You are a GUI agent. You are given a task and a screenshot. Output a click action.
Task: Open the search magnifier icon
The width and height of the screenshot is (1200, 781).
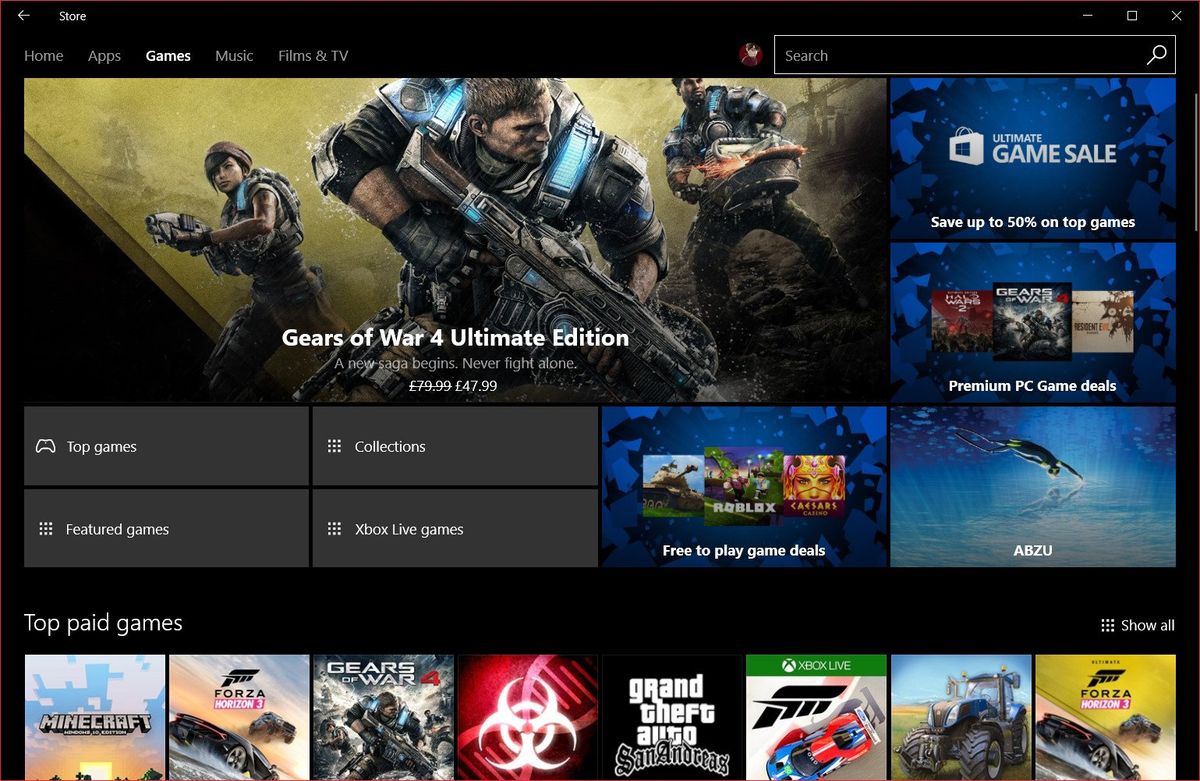(1155, 55)
